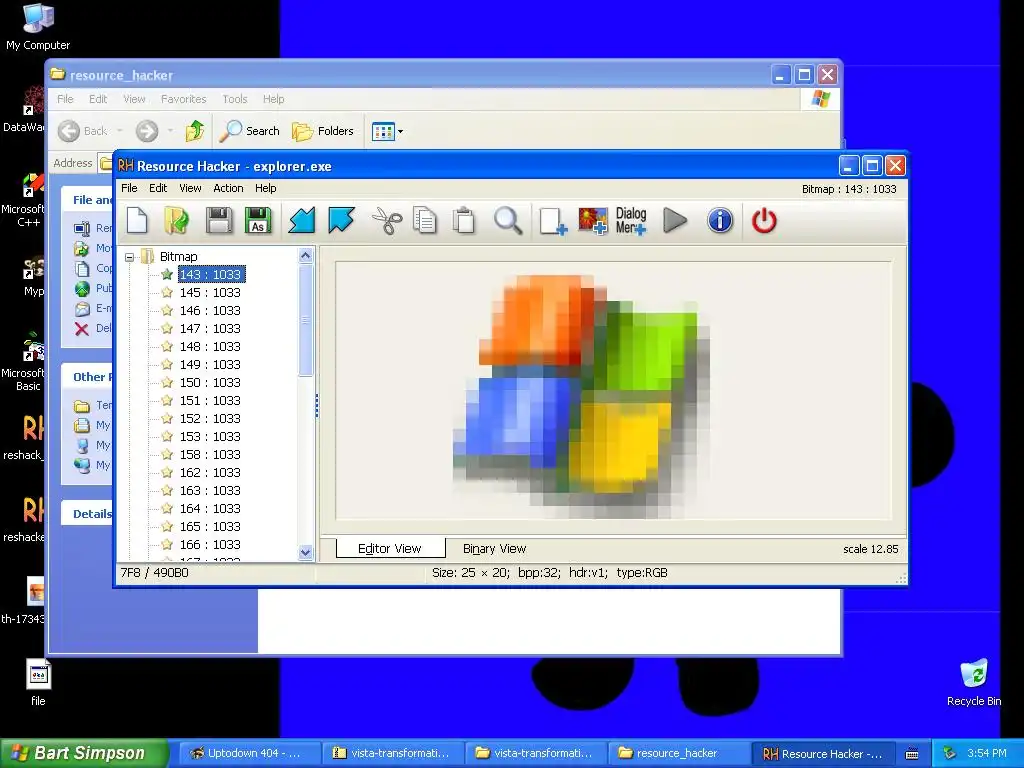
Task: Select bitmap resource 148 : 1033
Action: click(210, 346)
